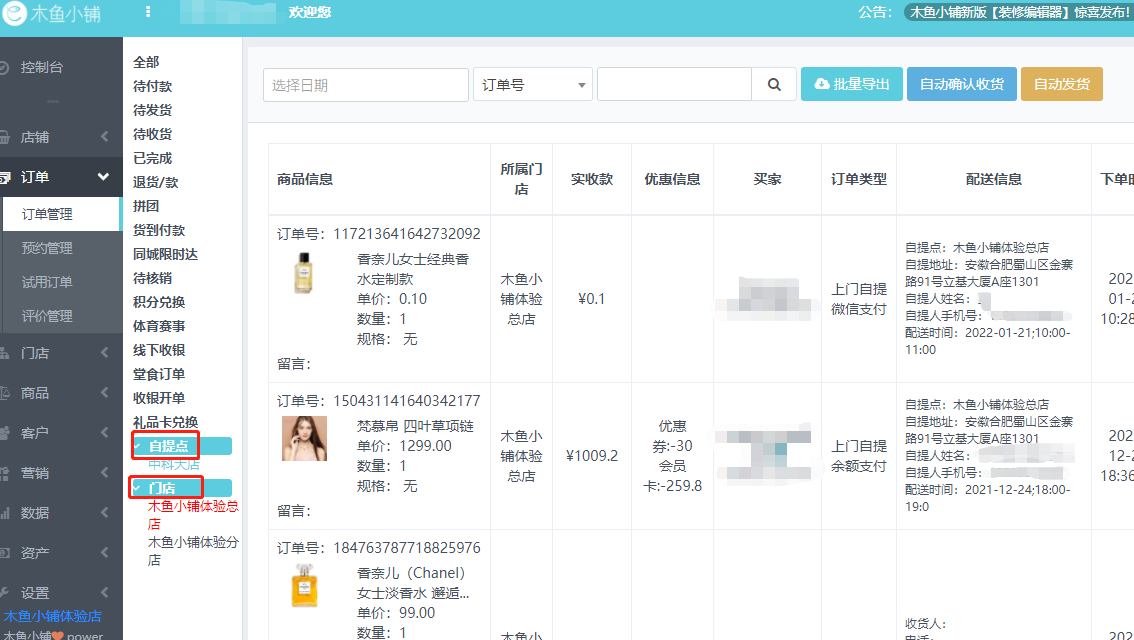1134x640 pixels.
Task: Show 待核销 orders
Action: tap(153, 278)
